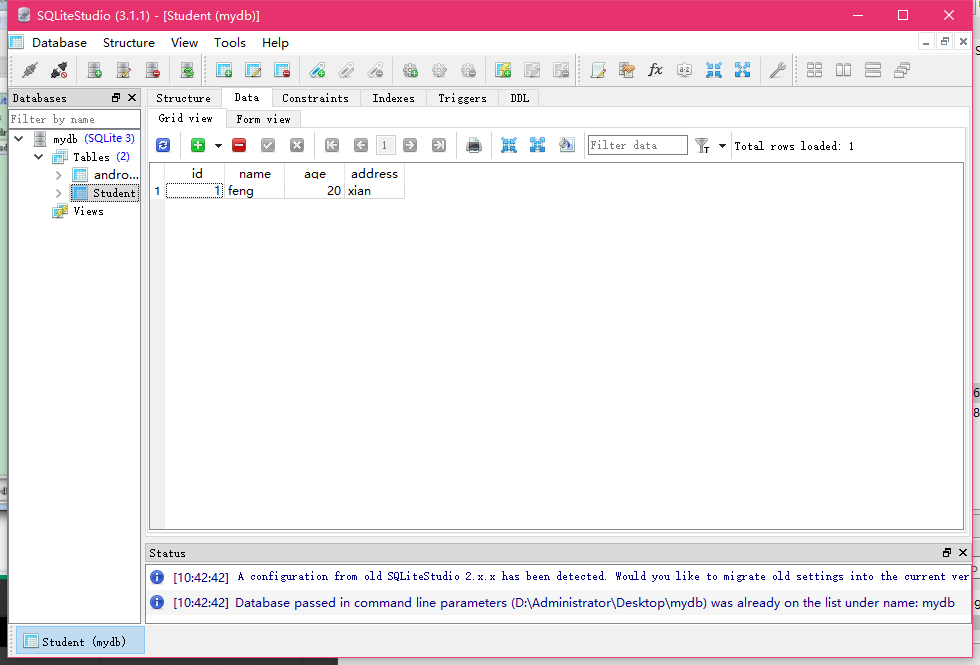Commit changes with checkmark icon
Image resolution: width=980 pixels, height=665 pixels.
tap(268, 145)
